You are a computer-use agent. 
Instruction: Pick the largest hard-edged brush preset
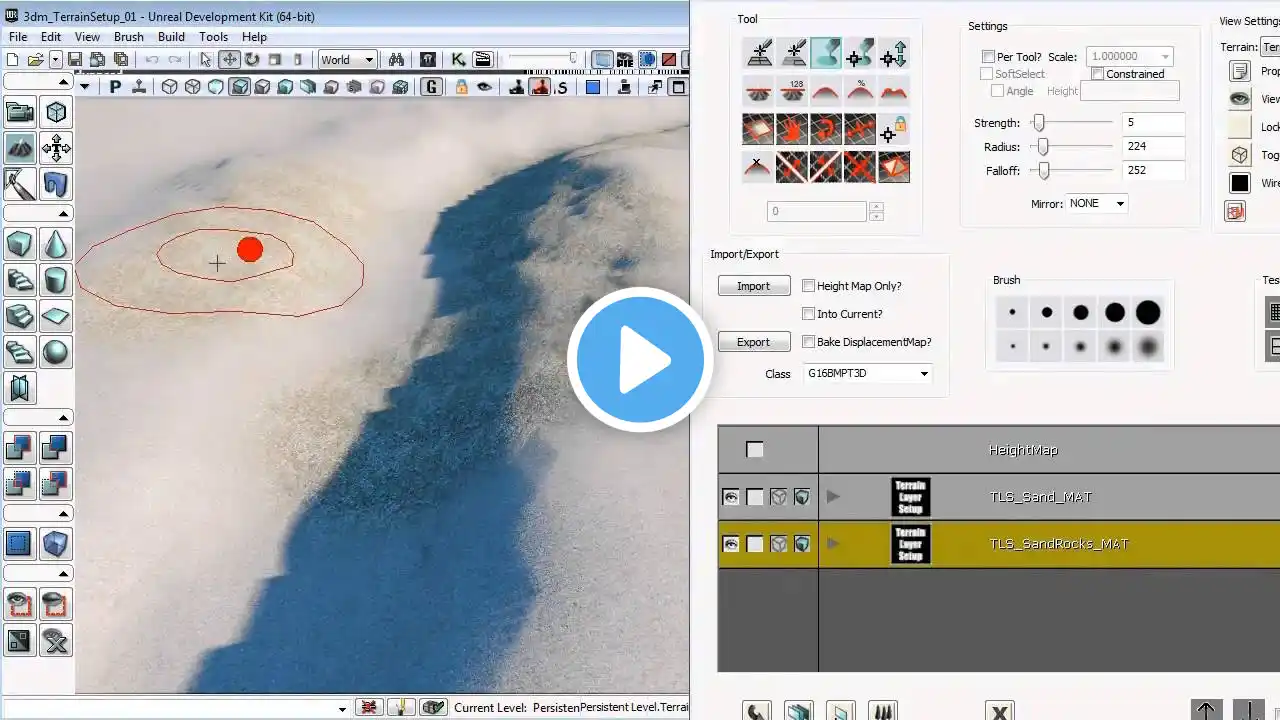pos(1148,313)
